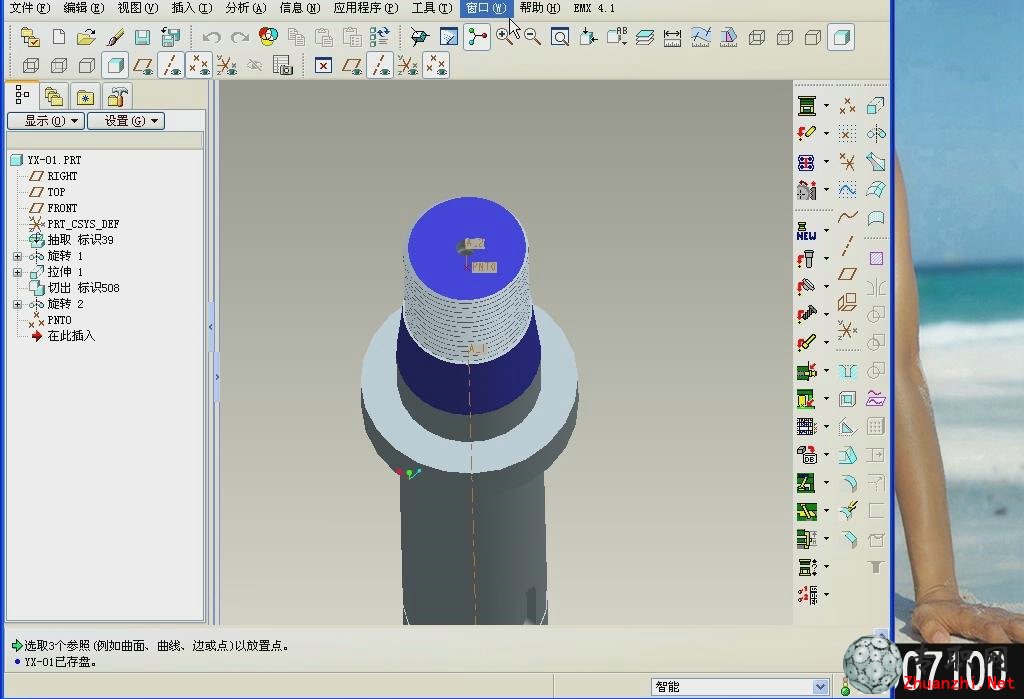This screenshot has width=1024, height=699.
Task: Open the layers stack icon
Action: 645,37
